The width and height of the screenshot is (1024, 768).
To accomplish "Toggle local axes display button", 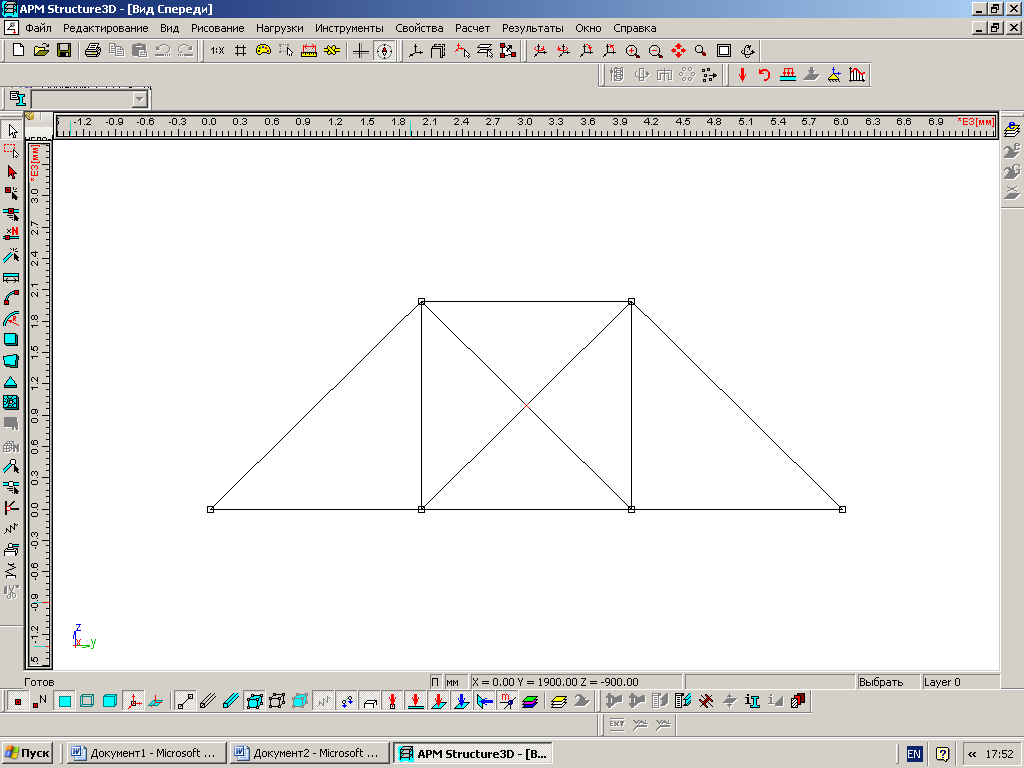I will click(134, 701).
